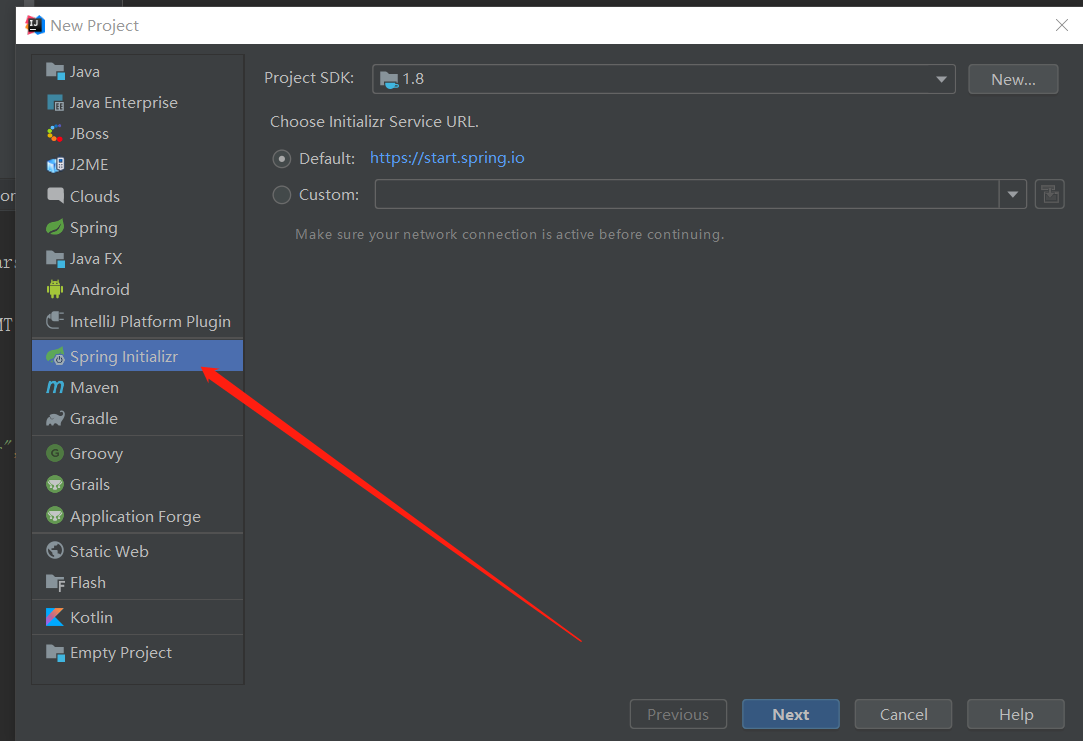Click the Java Enterprise icon
Viewport: 1083px width, 741px height.
(x=55, y=103)
